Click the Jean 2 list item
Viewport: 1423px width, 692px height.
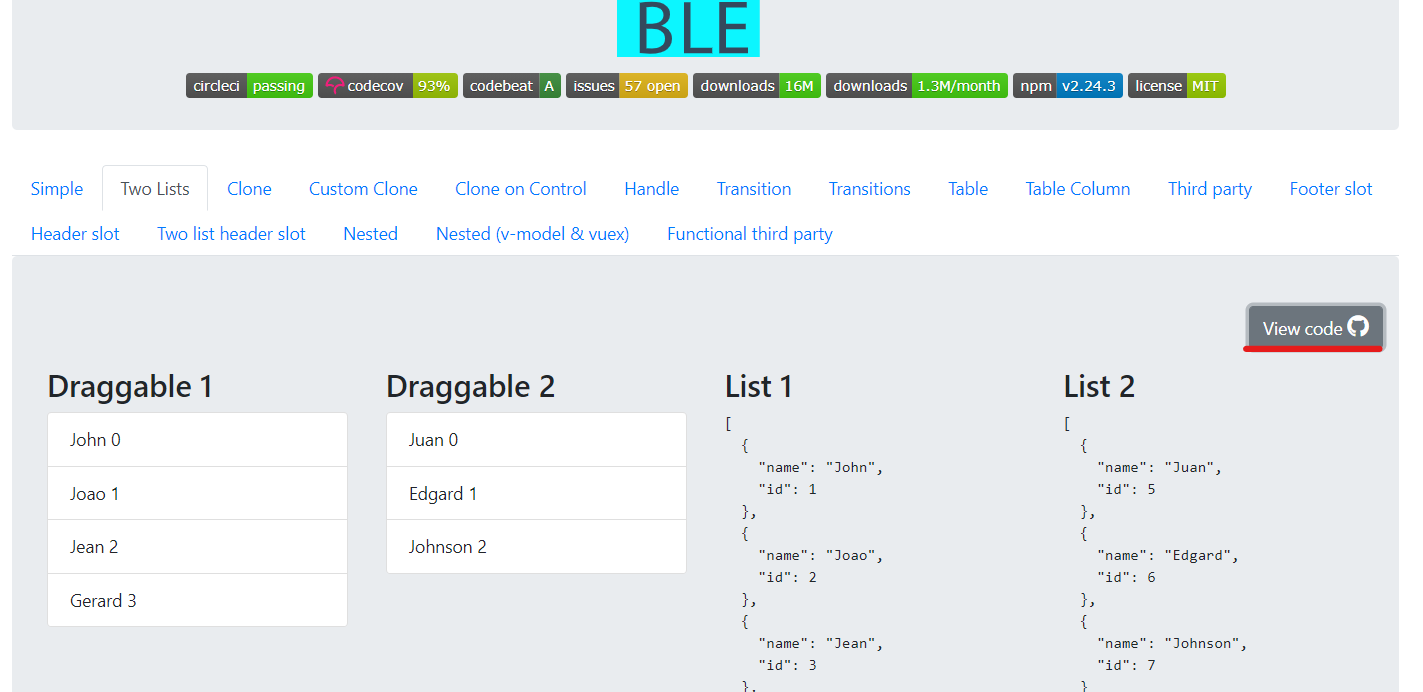click(197, 547)
